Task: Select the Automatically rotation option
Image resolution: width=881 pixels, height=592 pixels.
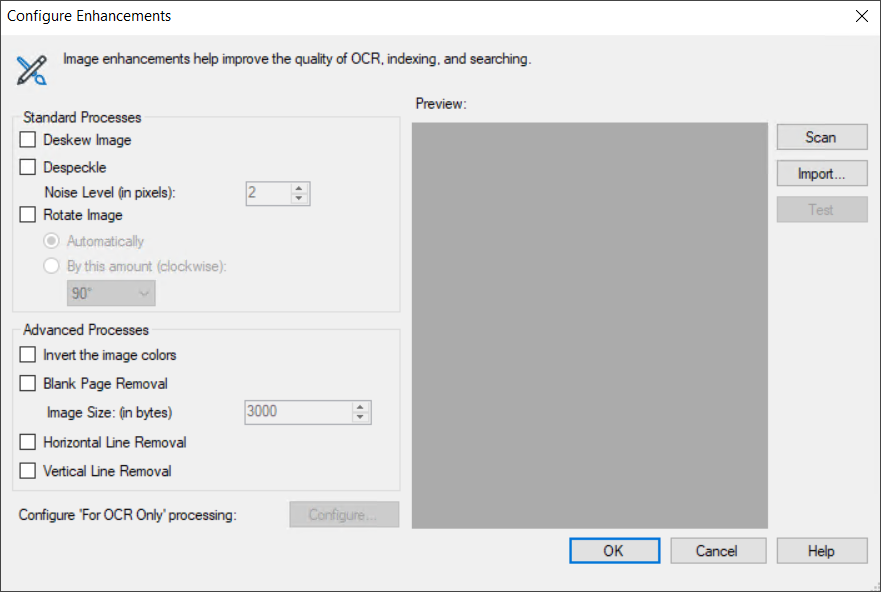Action: pos(51,241)
